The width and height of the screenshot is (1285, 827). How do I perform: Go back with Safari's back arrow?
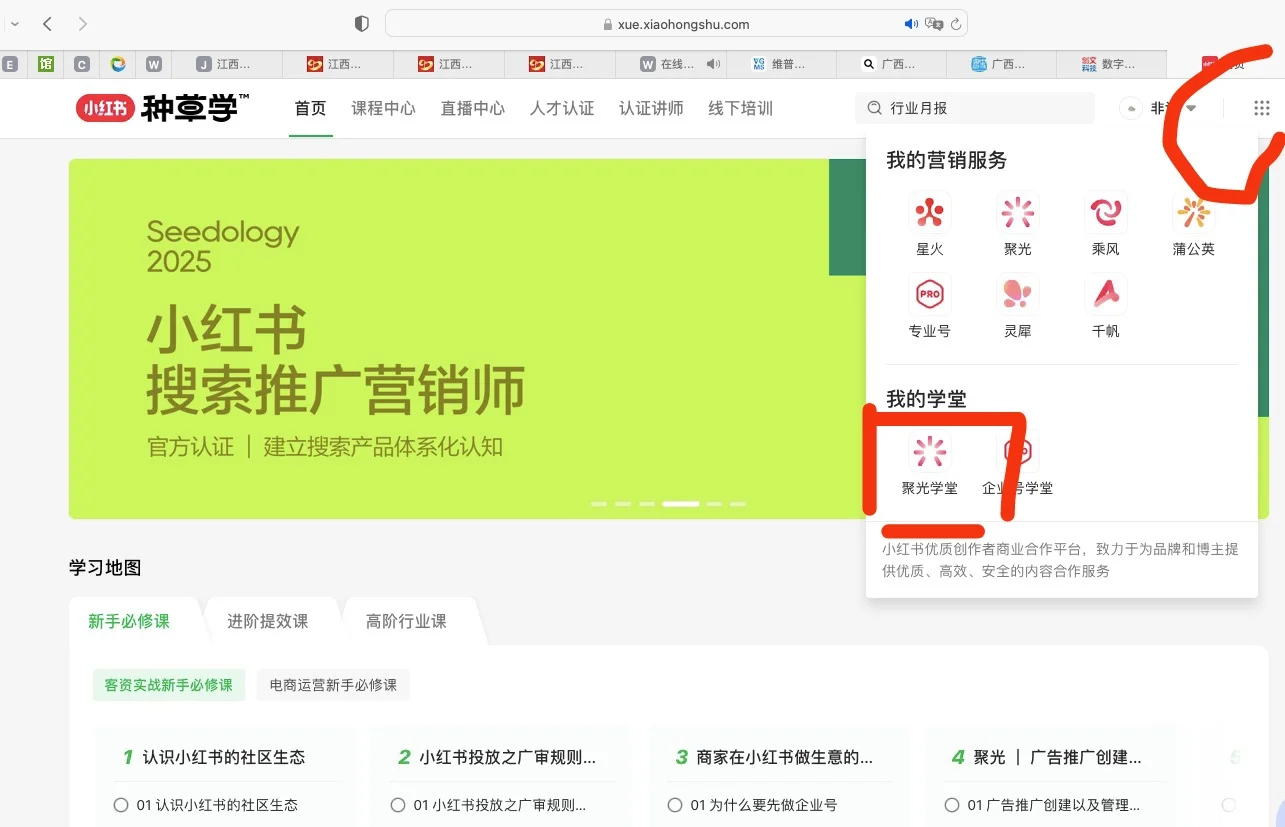click(47, 24)
